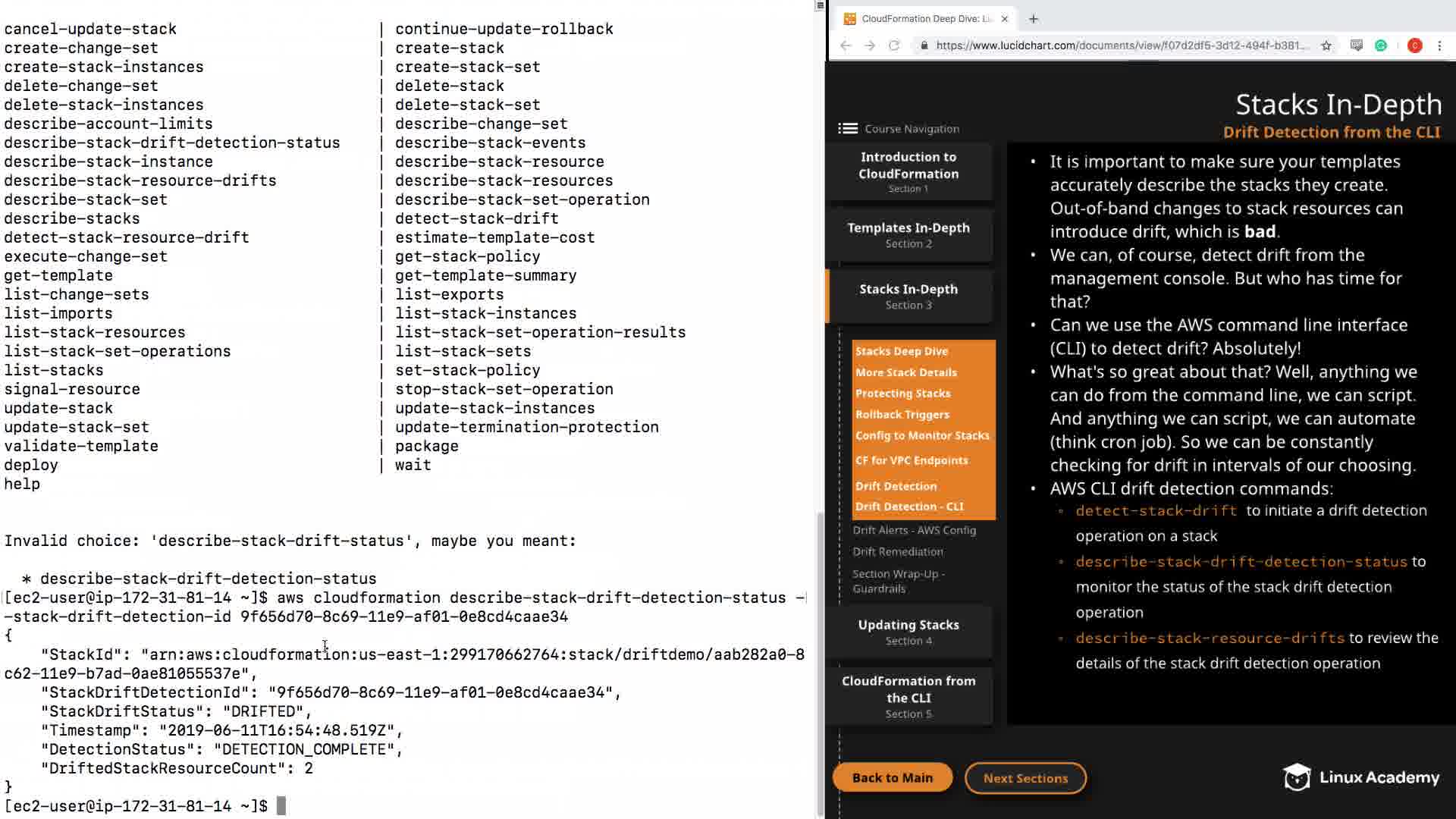Select the Drift Detection lesson
Viewport: 1456px width, 819px height.
point(896,486)
